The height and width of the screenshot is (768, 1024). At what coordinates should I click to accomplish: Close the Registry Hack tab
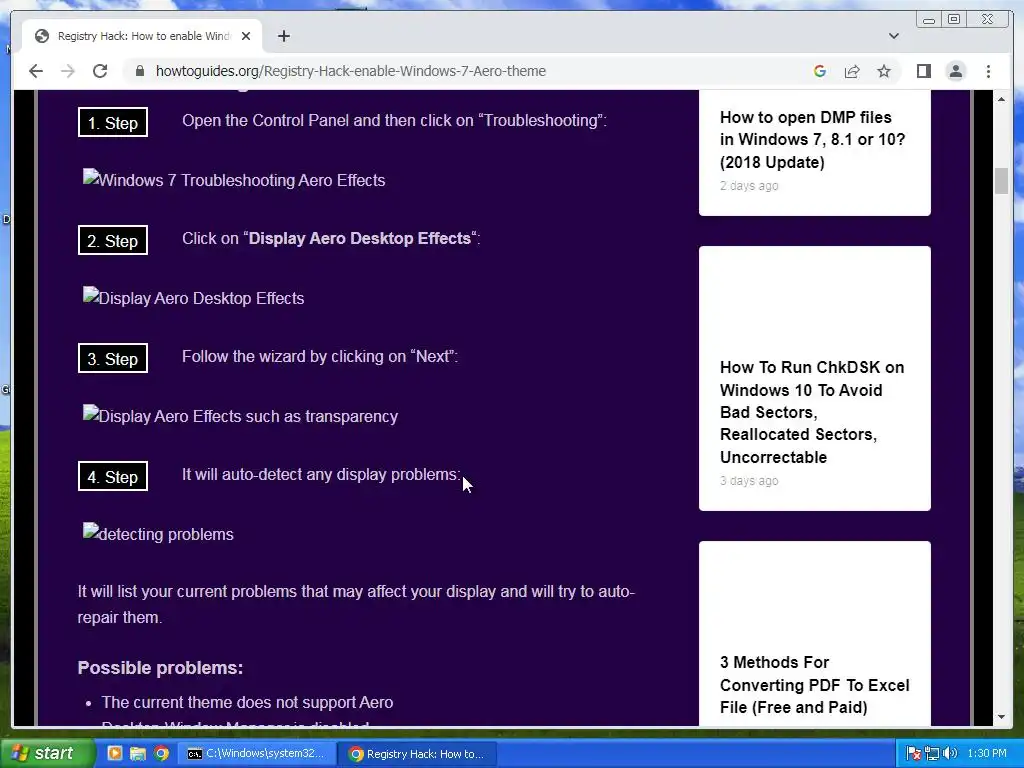(246, 36)
